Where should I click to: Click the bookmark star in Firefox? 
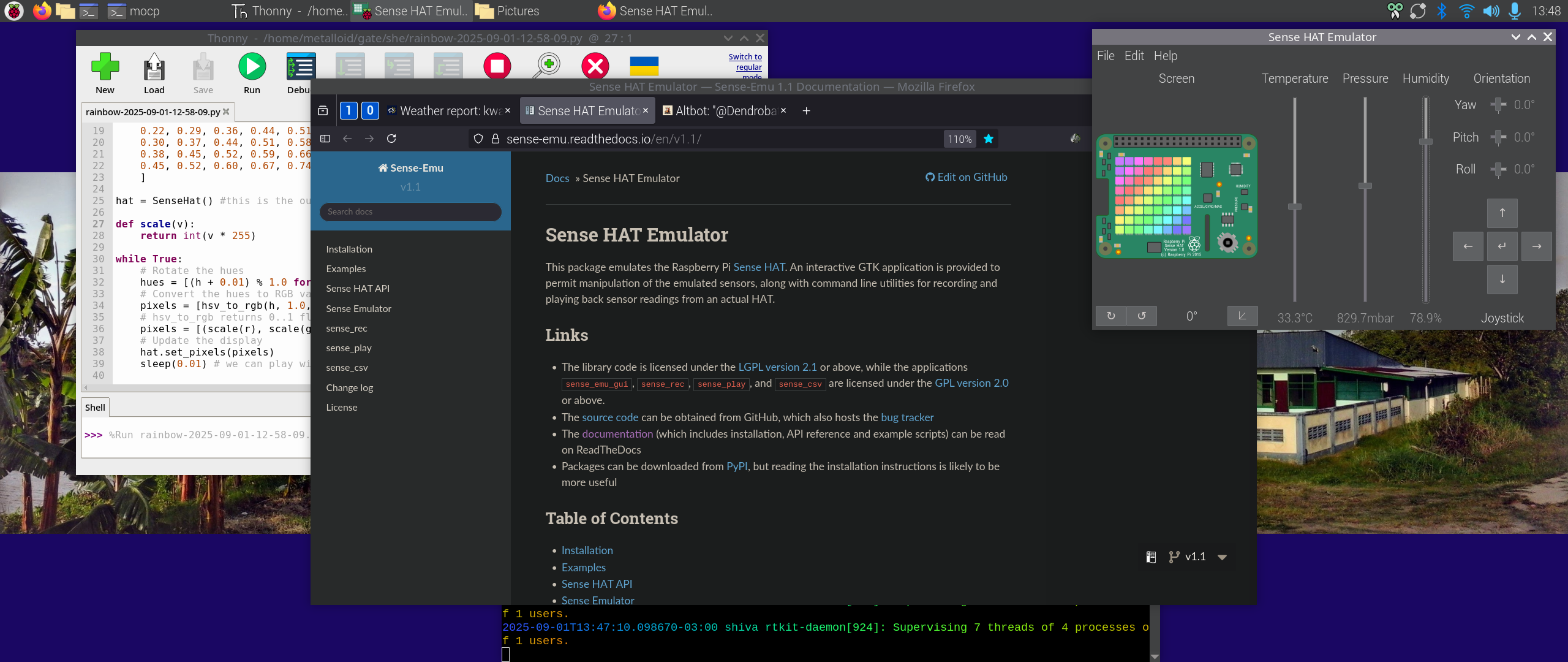tap(988, 139)
